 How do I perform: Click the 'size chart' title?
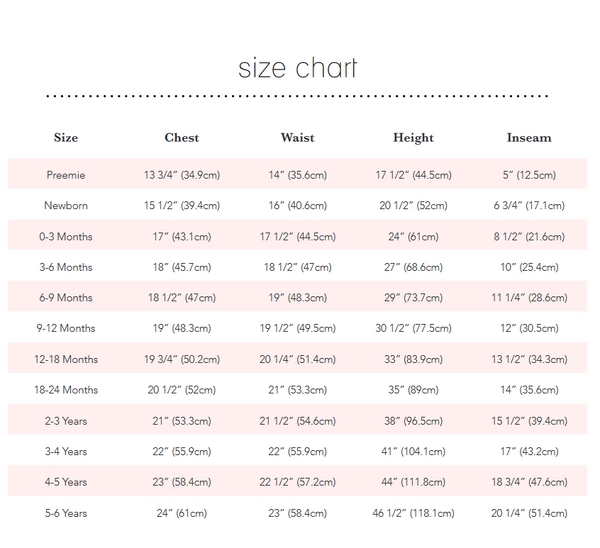298,68
